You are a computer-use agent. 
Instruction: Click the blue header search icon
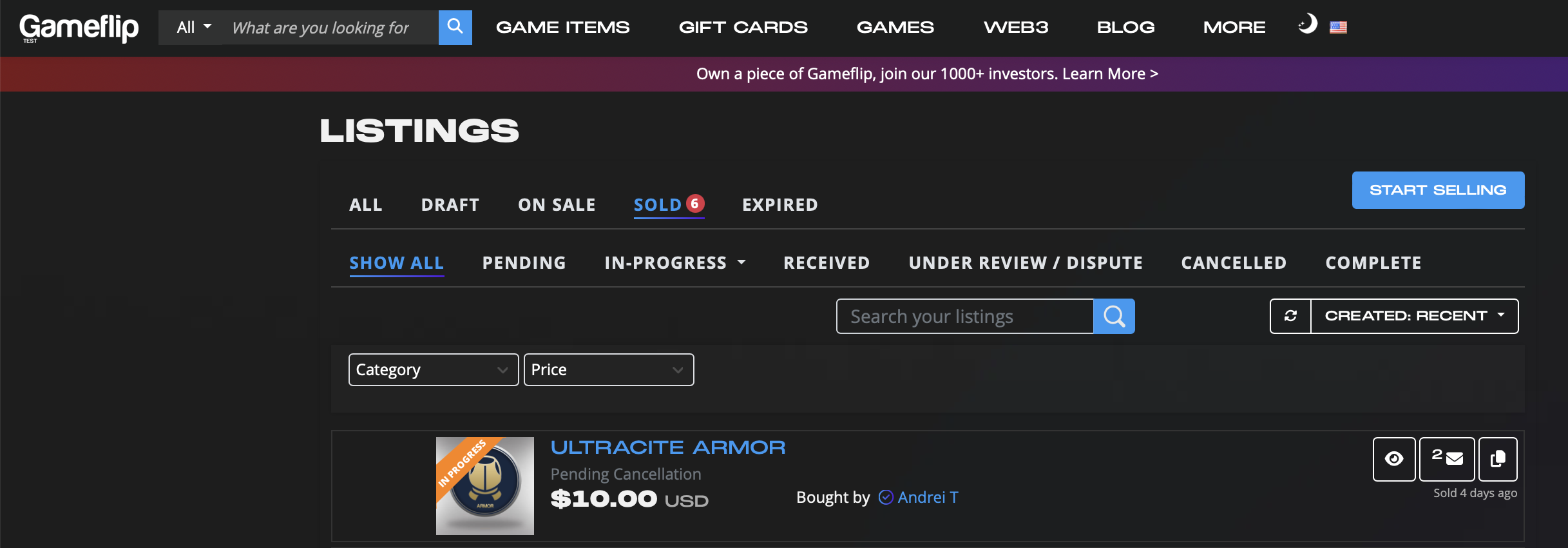455,28
